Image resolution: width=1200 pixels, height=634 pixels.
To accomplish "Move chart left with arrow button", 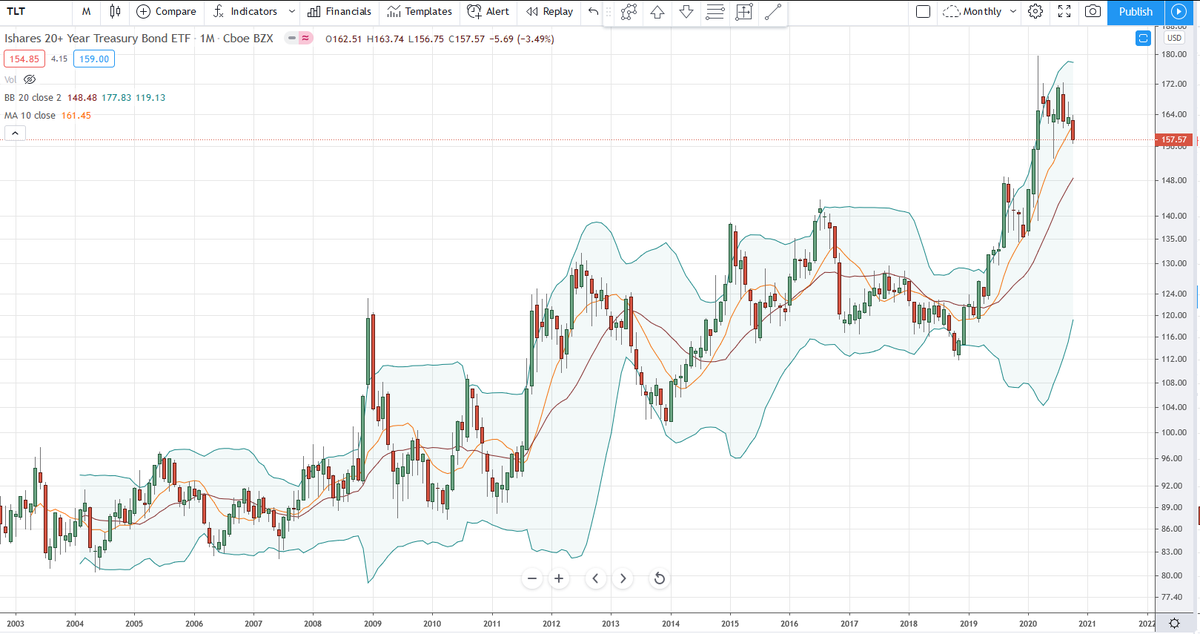I will 596,578.
